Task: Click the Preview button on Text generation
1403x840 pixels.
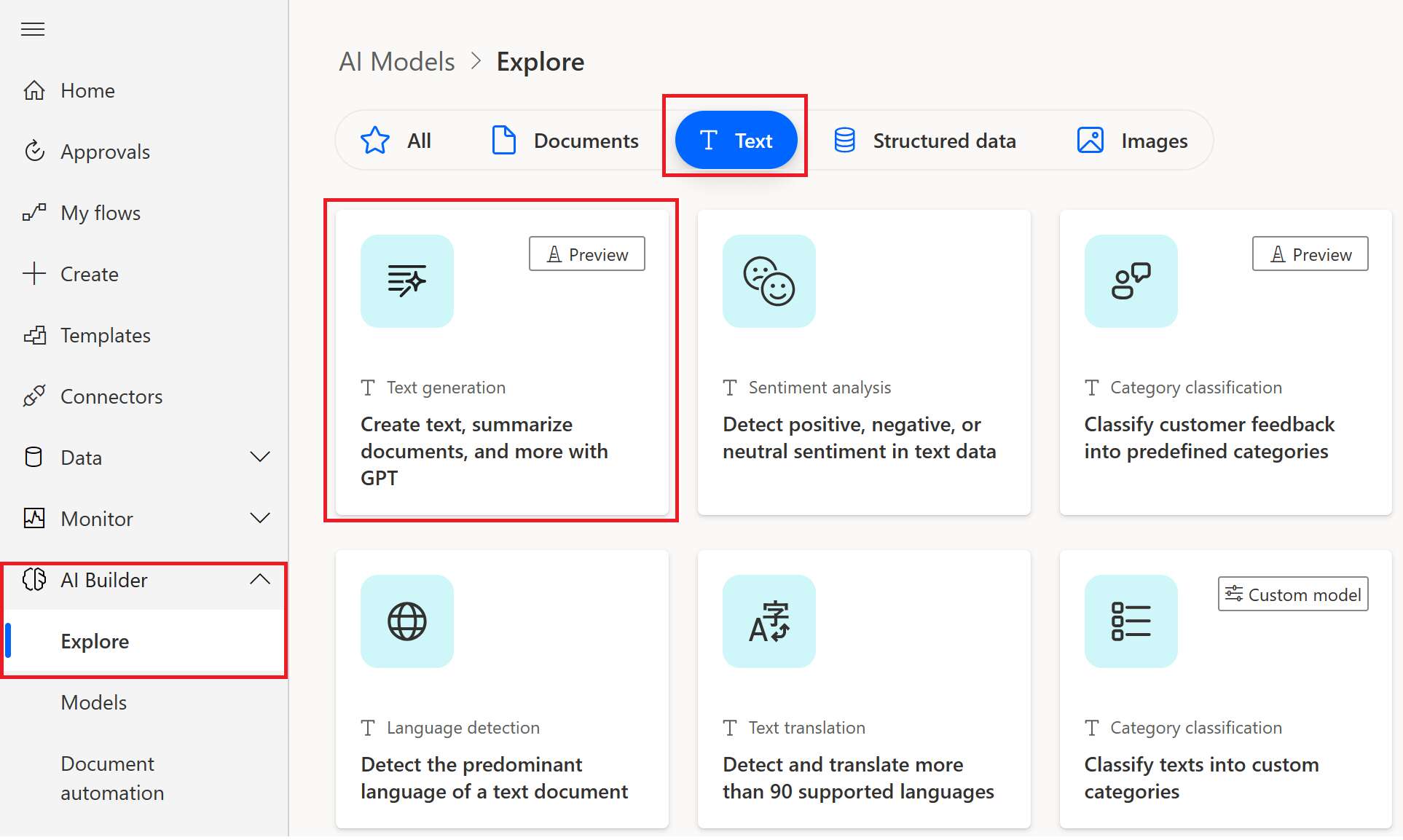Action: [588, 253]
